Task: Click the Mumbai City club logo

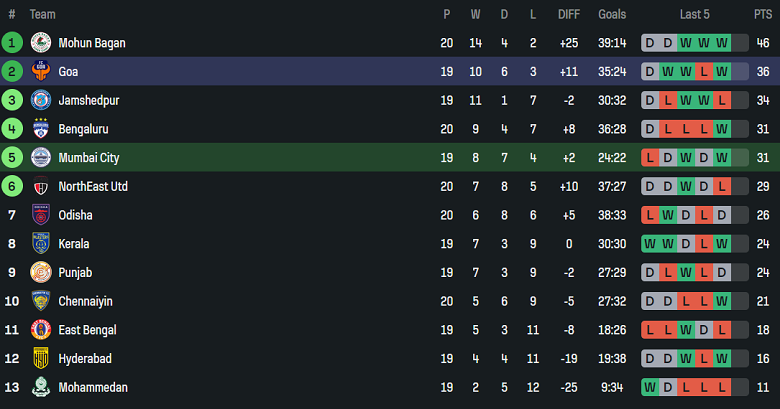Action: pyautogui.click(x=41, y=158)
